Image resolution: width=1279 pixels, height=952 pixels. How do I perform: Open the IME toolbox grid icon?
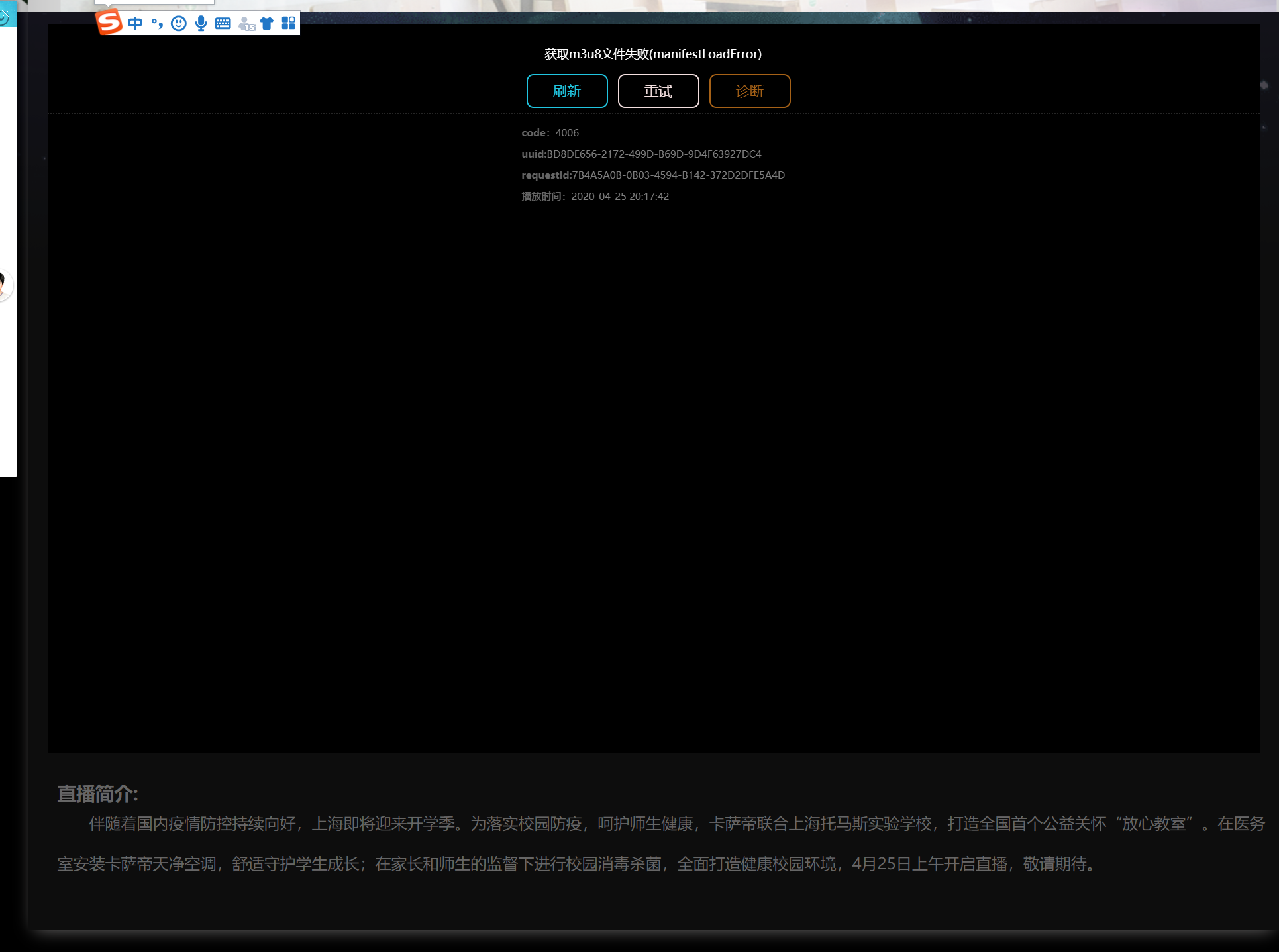[x=288, y=24]
